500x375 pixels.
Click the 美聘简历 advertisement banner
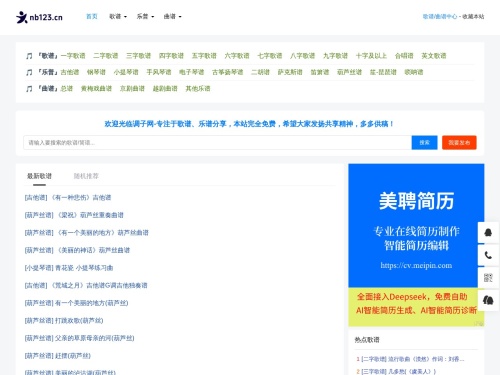pos(416,245)
